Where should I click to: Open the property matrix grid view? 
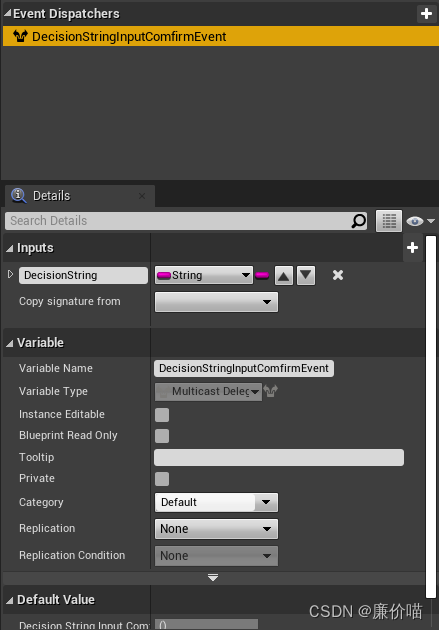(389, 221)
